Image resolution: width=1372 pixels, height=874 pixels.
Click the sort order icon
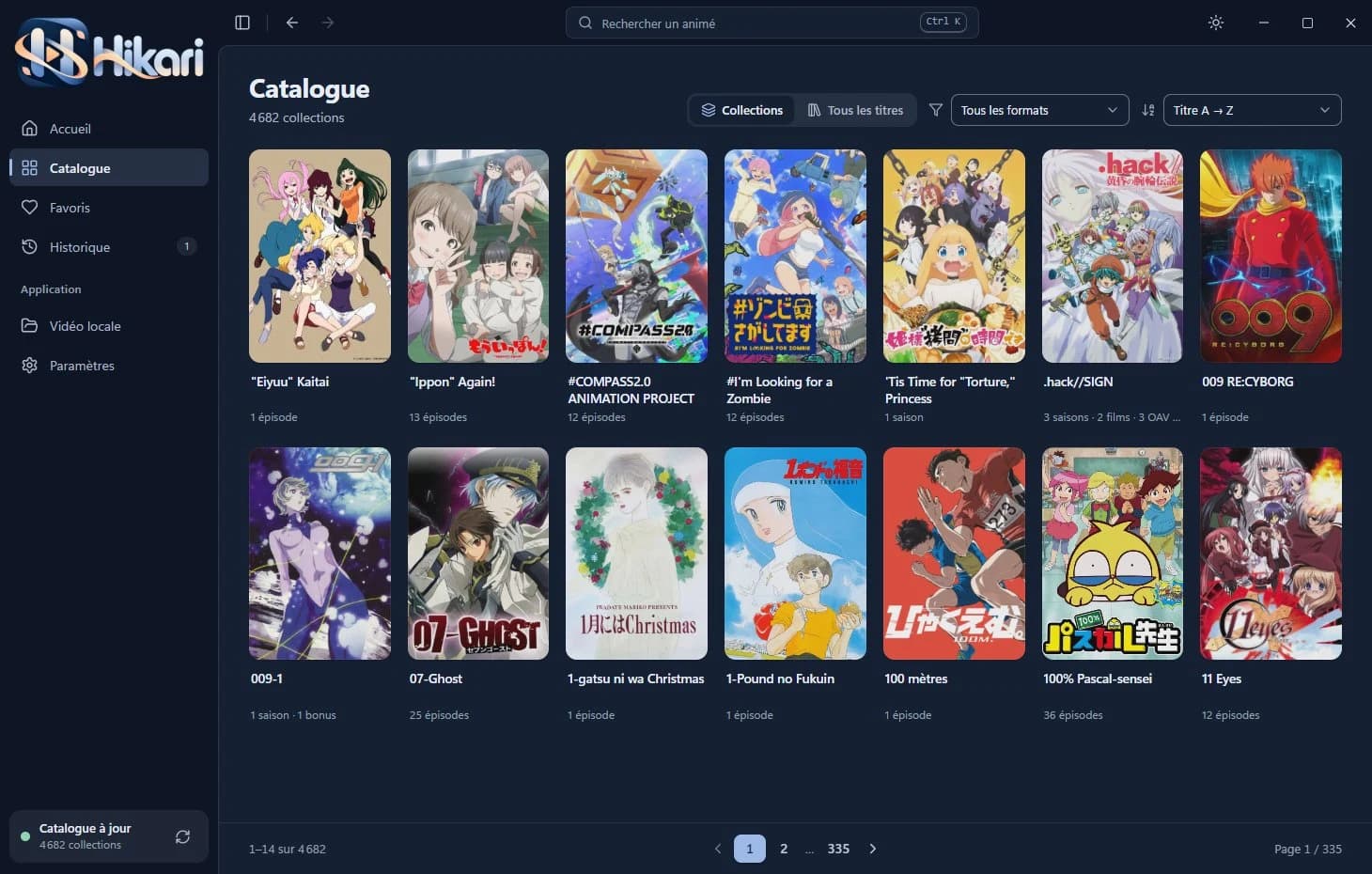[1148, 110]
